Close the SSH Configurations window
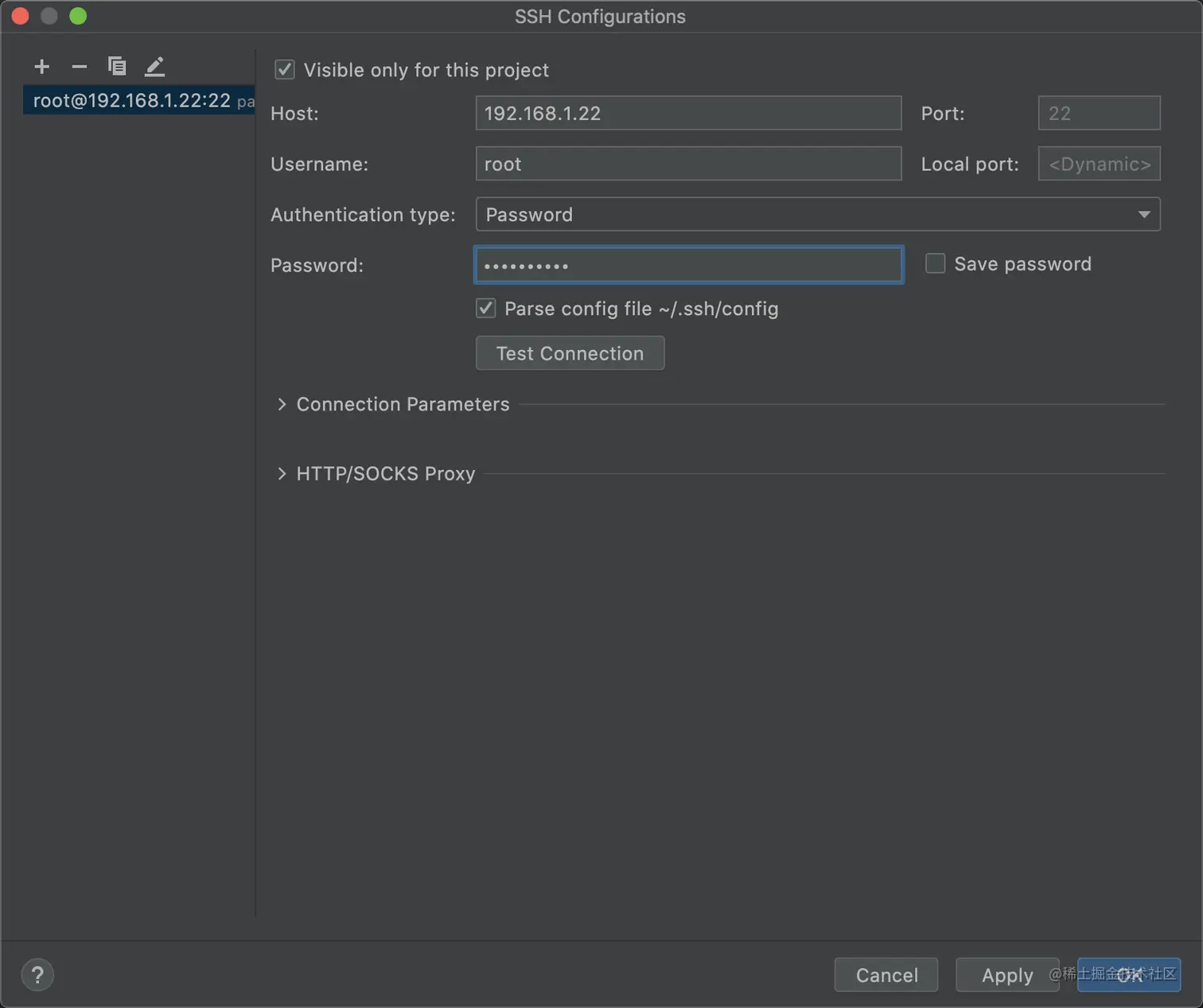This screenshot has height=1008, width=1203. [x=21, y=16]
